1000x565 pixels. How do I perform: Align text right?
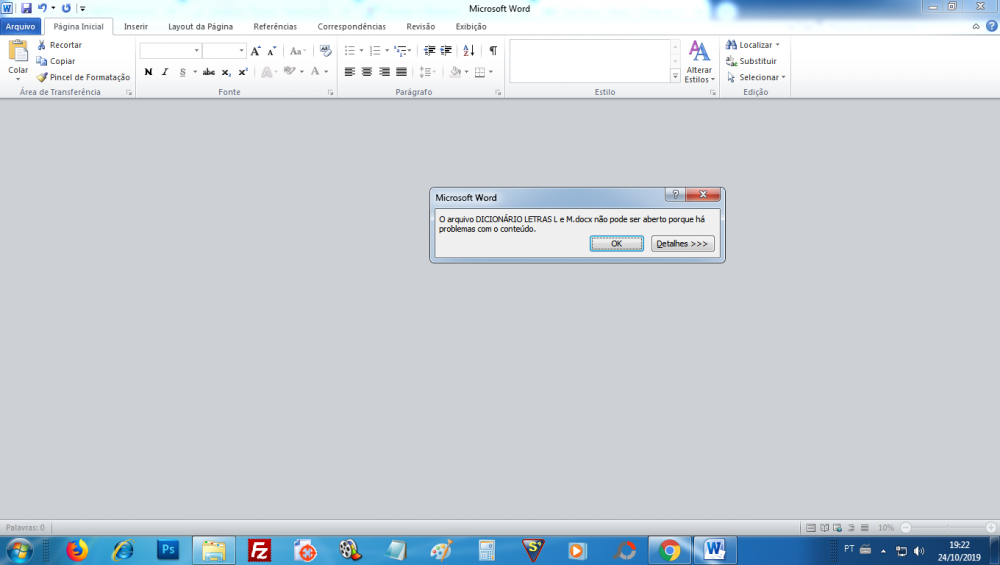pos(384,72)
